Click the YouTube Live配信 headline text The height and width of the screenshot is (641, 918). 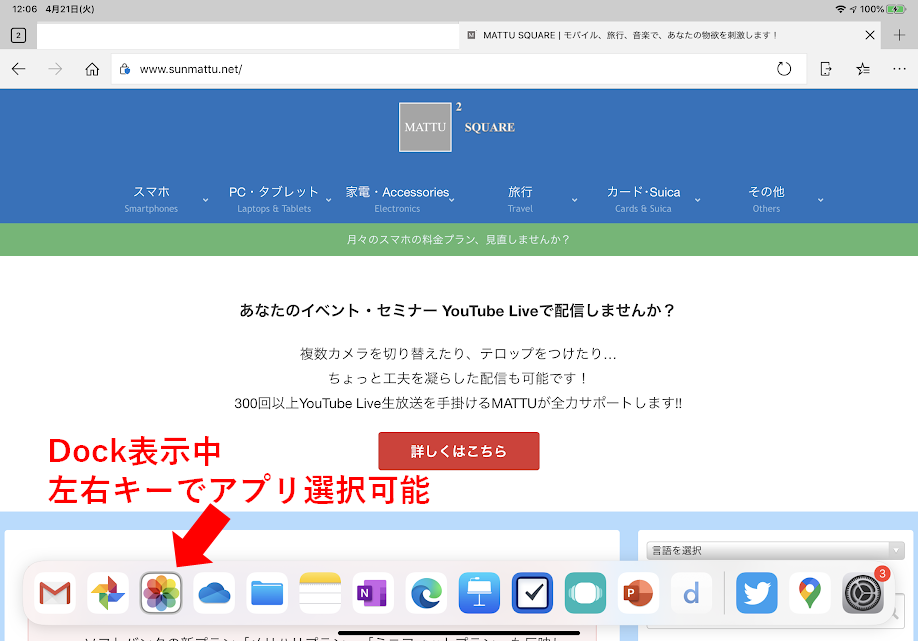(x=457, y=310)
